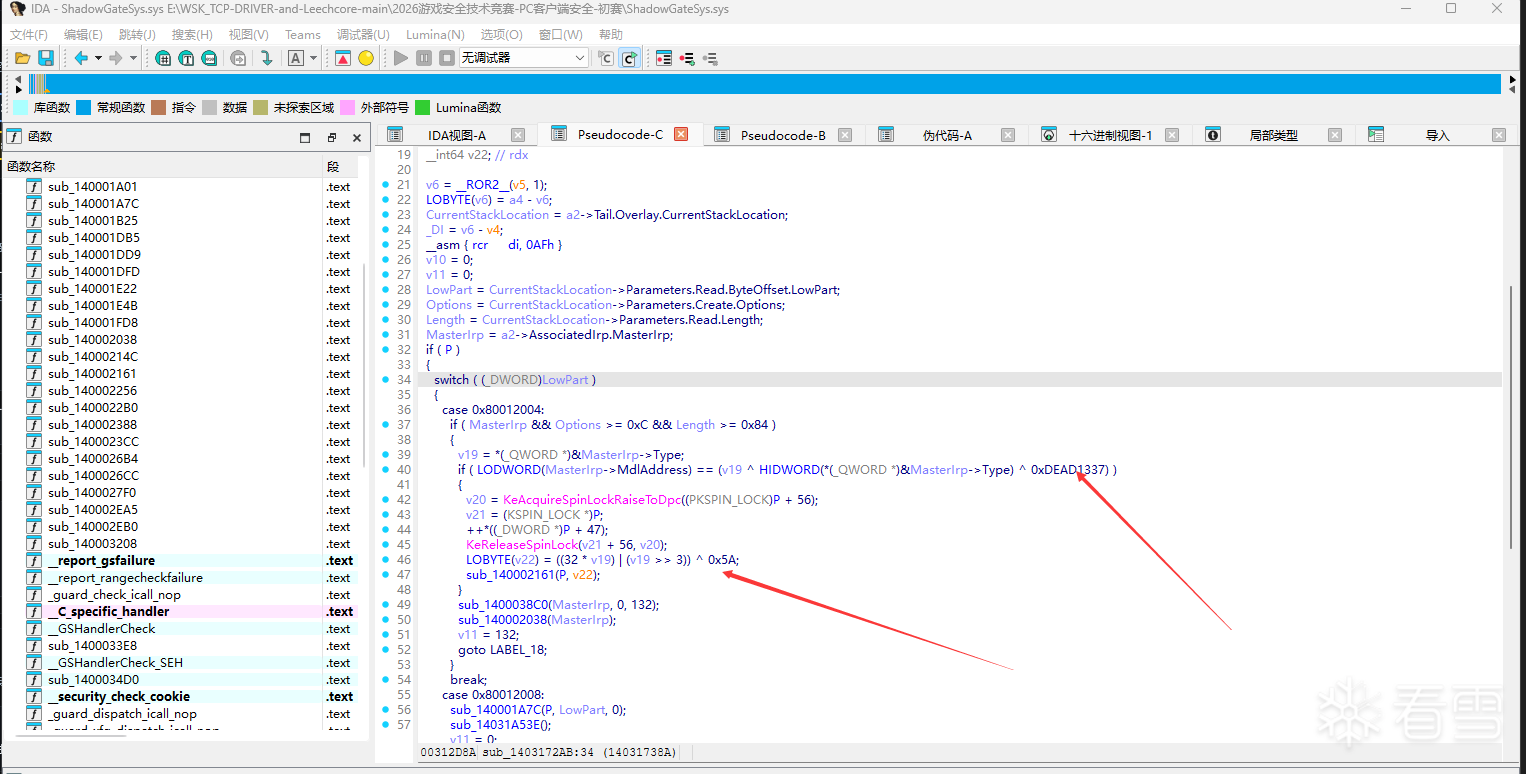Click the hex view toolbar icon with # symbol
Image resolution: width=1526 pixels, height=774 pixels.
(164, 58)
